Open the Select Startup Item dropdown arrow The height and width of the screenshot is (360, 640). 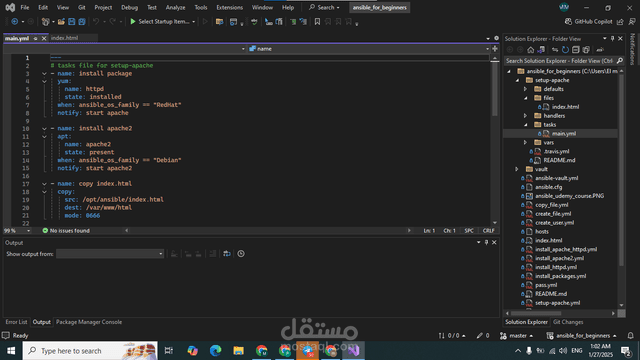(193, 22)
